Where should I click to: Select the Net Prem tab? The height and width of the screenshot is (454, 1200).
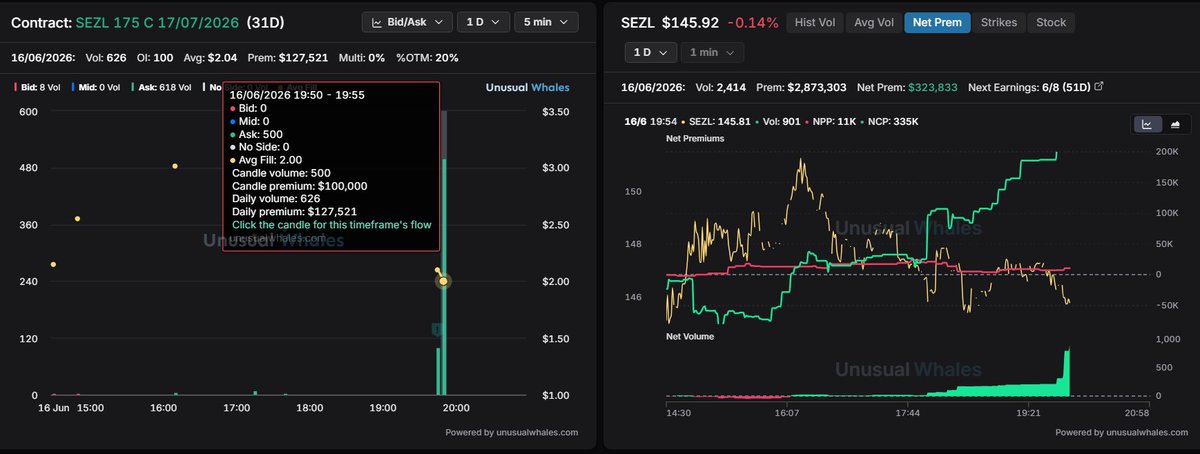[x=937, y=22]
